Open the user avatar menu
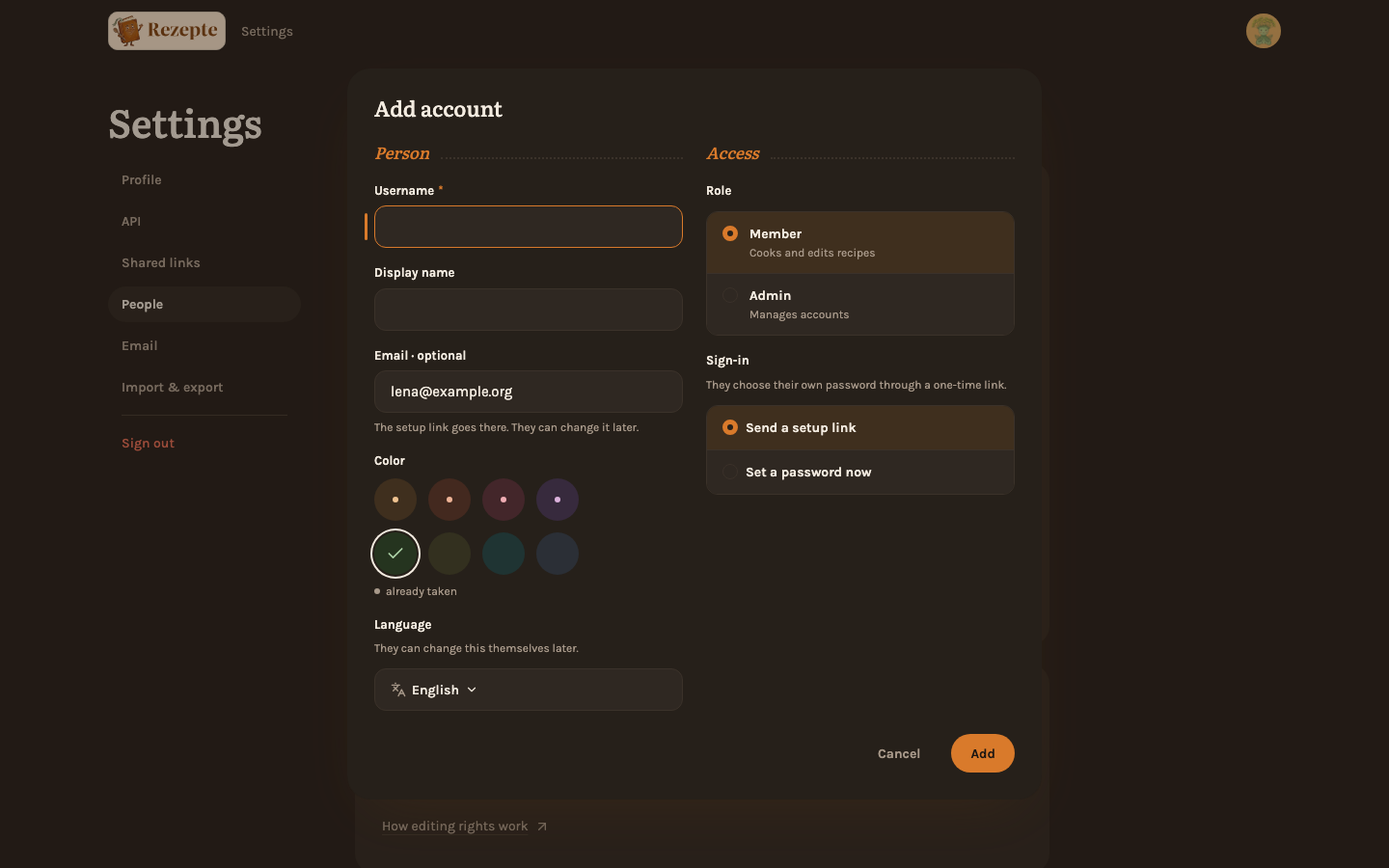This screenshot has width=1389, height=868. [1263, 31]
